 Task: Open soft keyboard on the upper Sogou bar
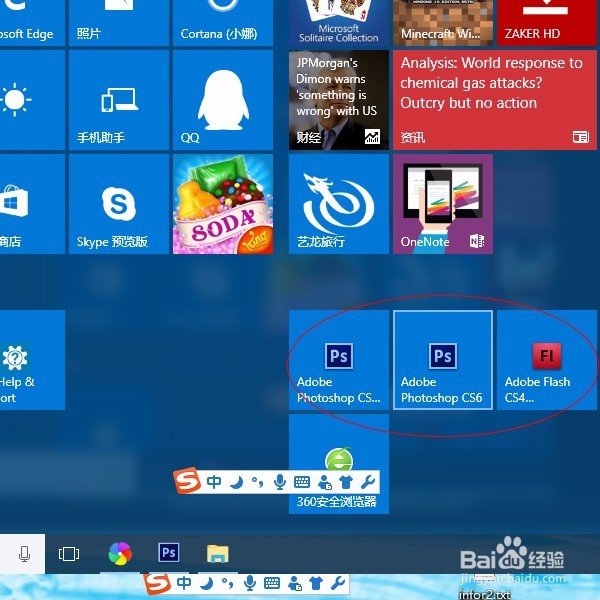(302, 482)
